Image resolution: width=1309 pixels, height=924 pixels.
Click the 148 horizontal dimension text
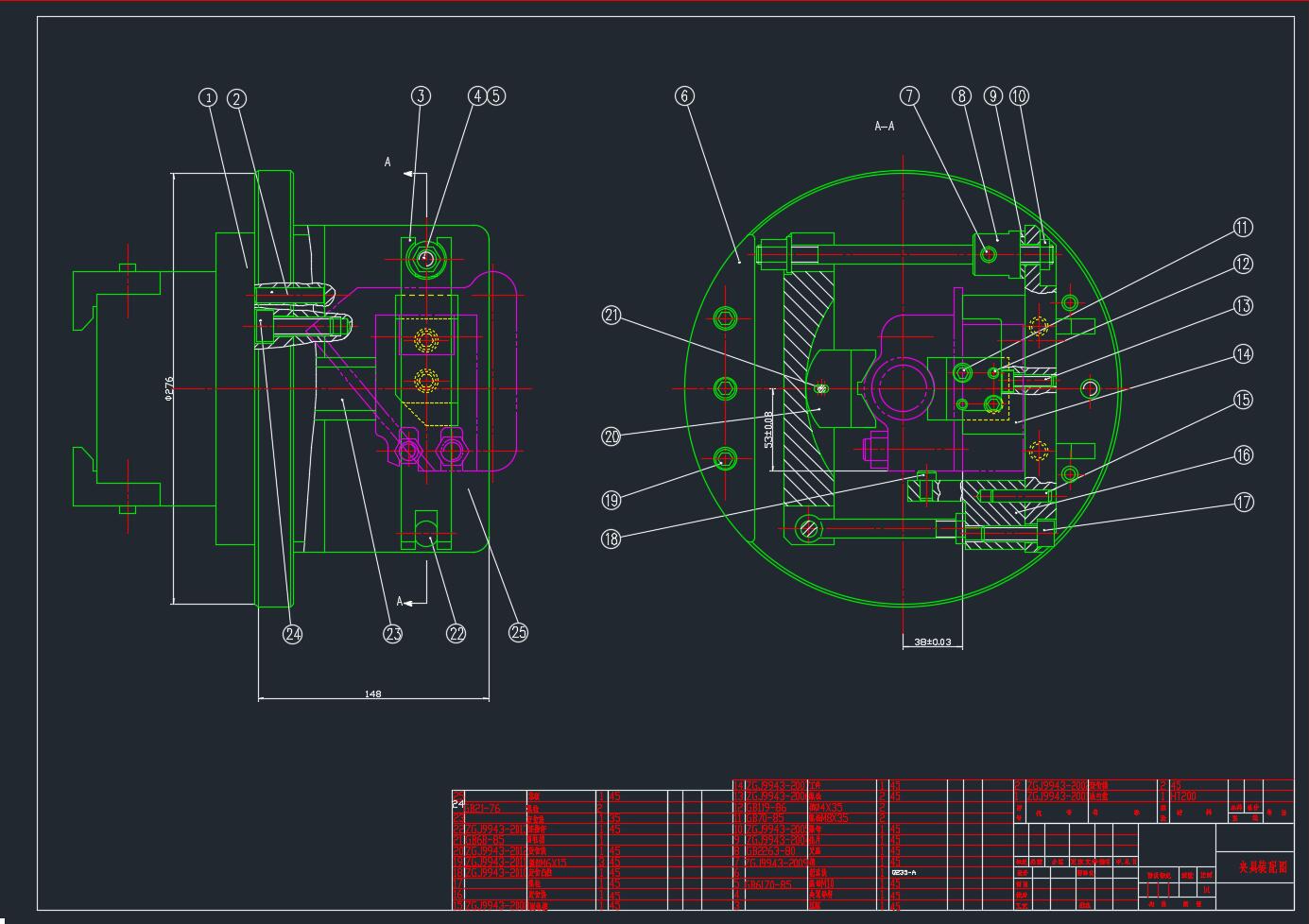click(x=373, y=694)
